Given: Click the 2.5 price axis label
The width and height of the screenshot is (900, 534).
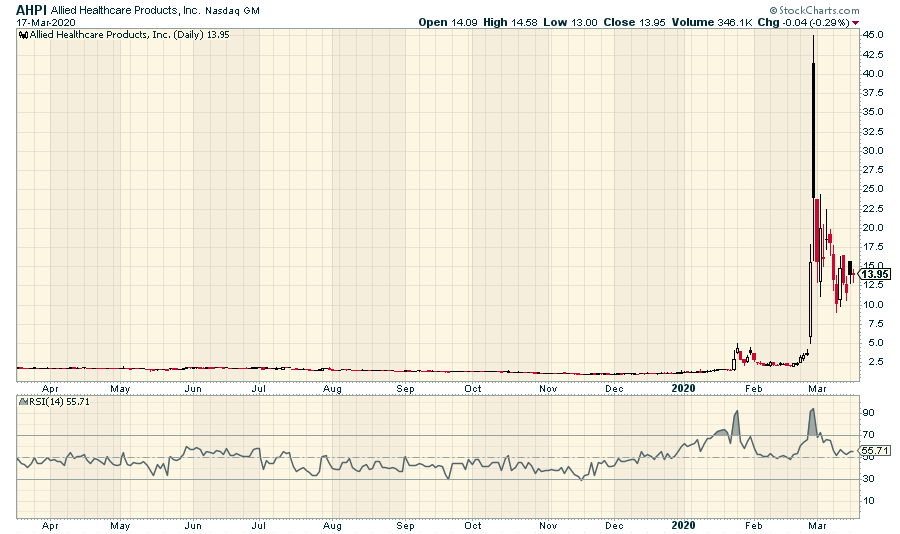Looking at the screenshot, I should click(875, 361).
